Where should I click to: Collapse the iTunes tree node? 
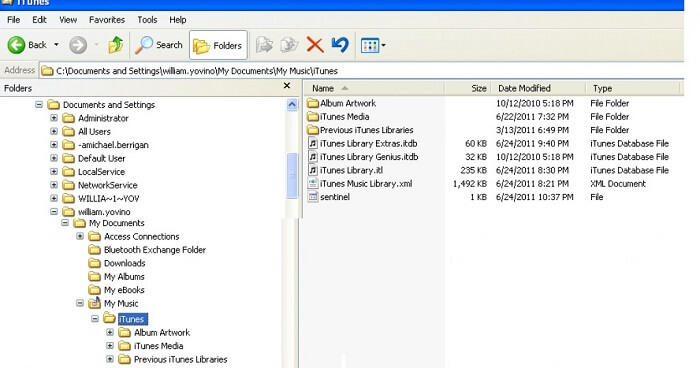click(x=95, y=318)
